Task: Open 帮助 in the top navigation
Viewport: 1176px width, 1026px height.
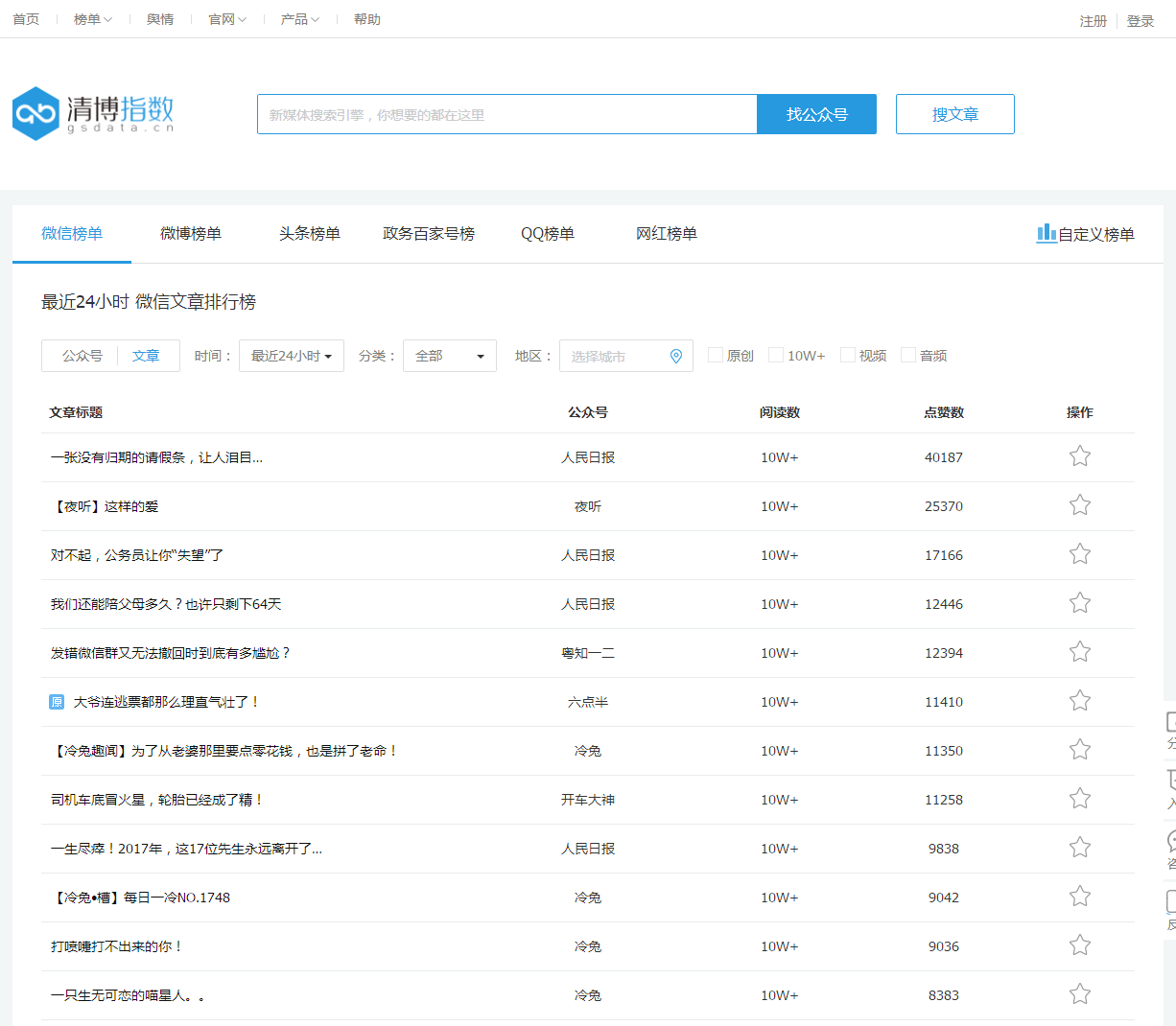Action: (x=367, y=19)
